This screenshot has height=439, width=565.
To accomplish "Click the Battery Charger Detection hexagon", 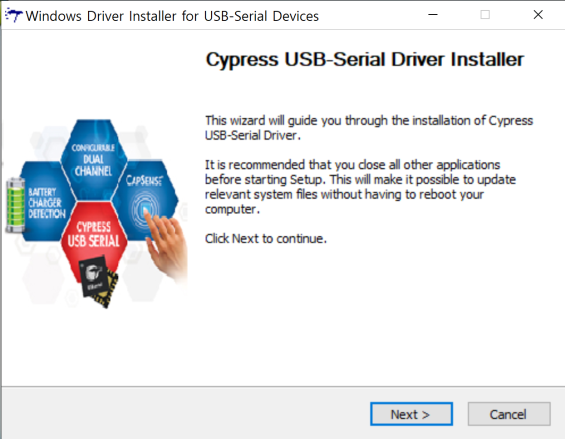I will click(46, 203).
